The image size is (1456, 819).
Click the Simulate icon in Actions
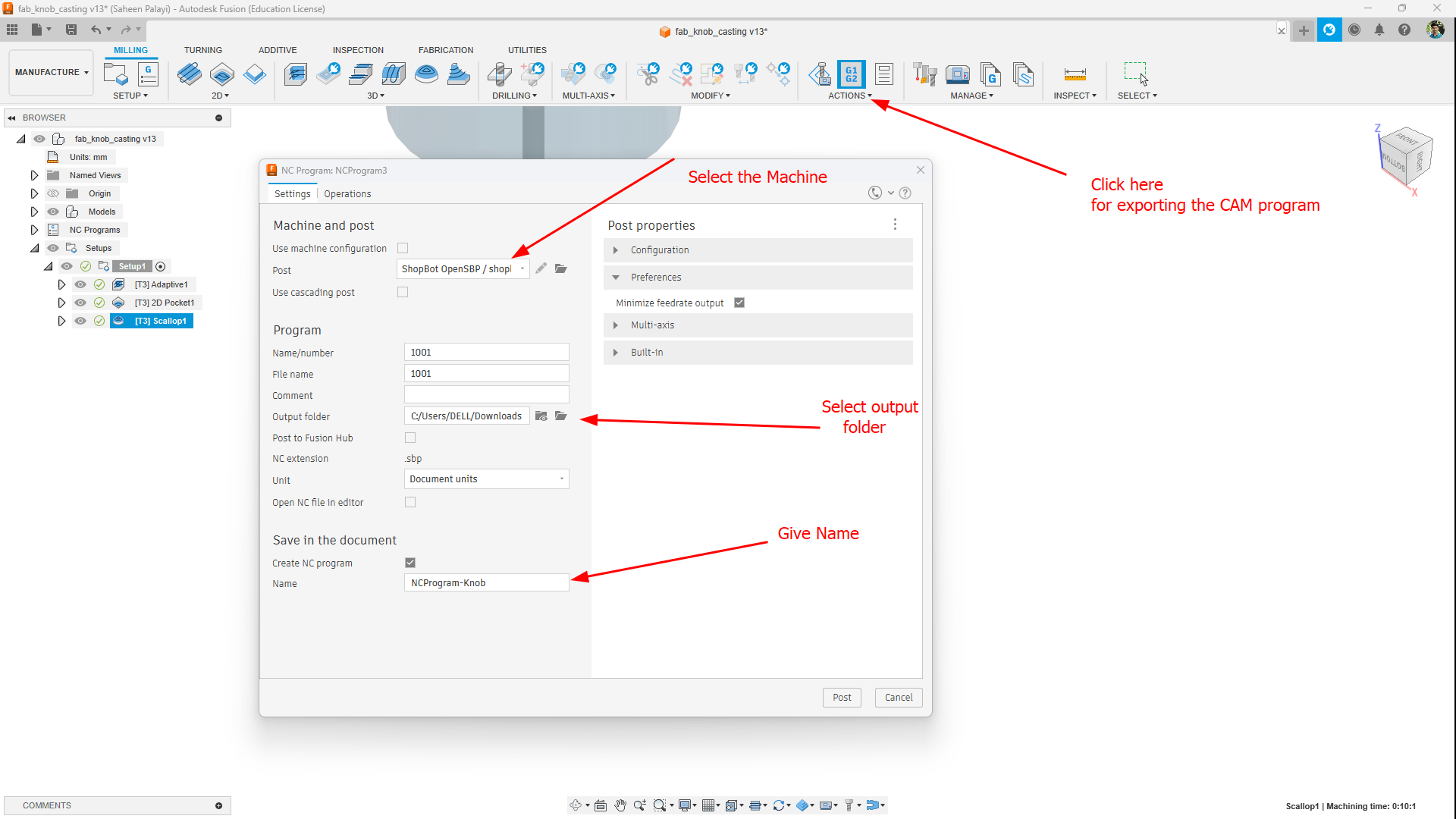pos(820,74)
